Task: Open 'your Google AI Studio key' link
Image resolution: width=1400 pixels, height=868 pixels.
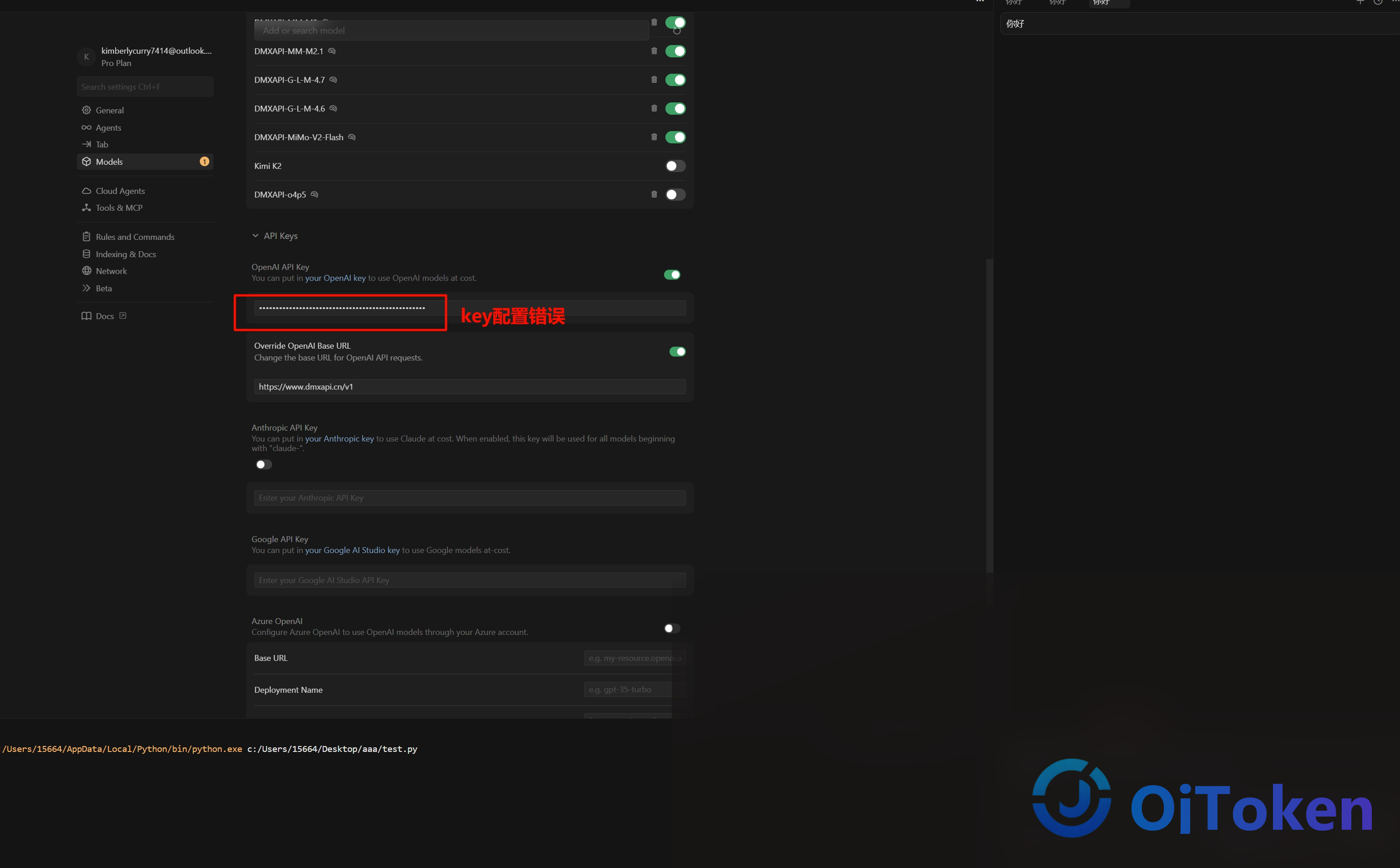Action: point(352,550)
